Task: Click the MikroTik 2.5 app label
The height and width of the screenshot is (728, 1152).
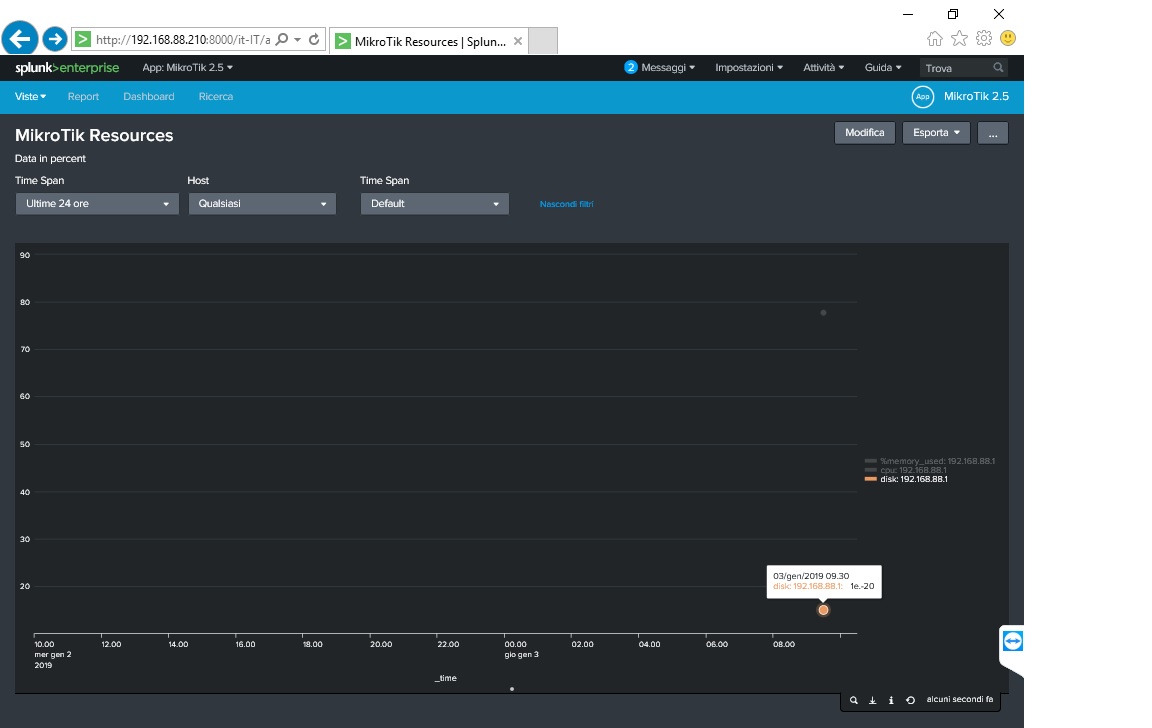Action: coord(976,97)
